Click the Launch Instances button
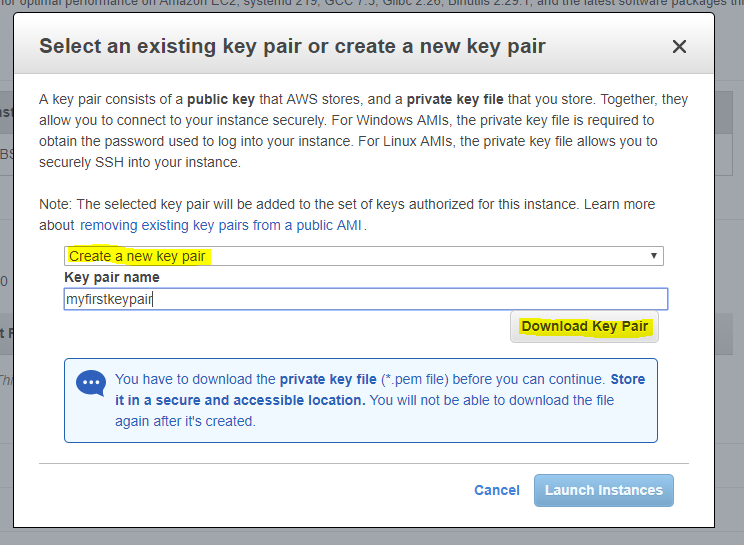 pos(603,490)
